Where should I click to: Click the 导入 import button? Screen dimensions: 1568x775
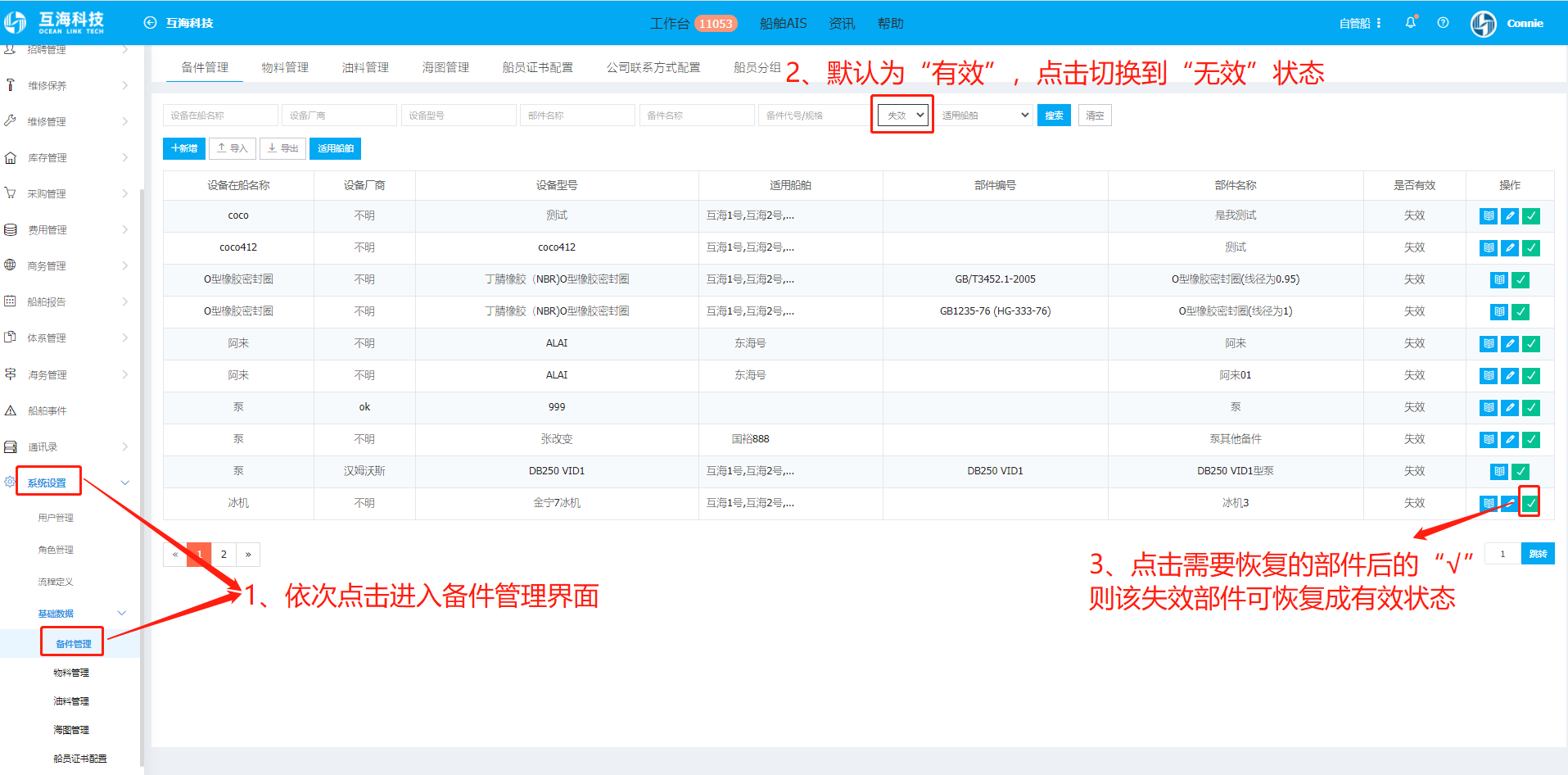tap(233, 148)
